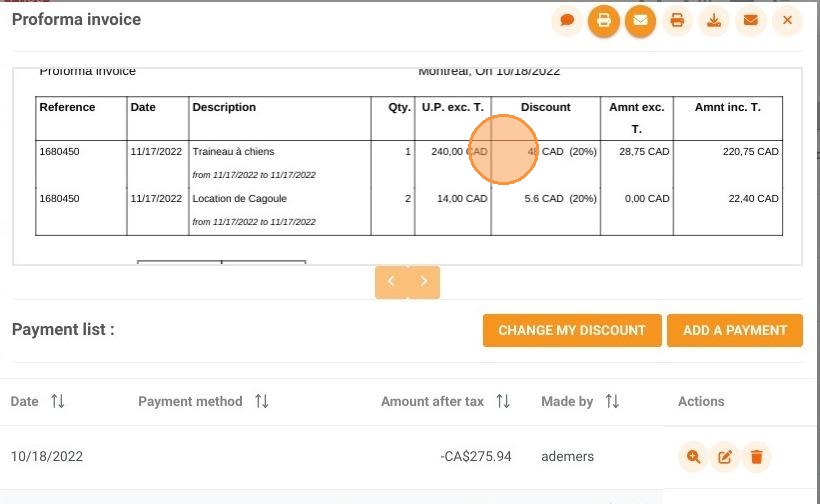Click the ademers user name
Screen dimensions: 820x504
click(567, 456)
